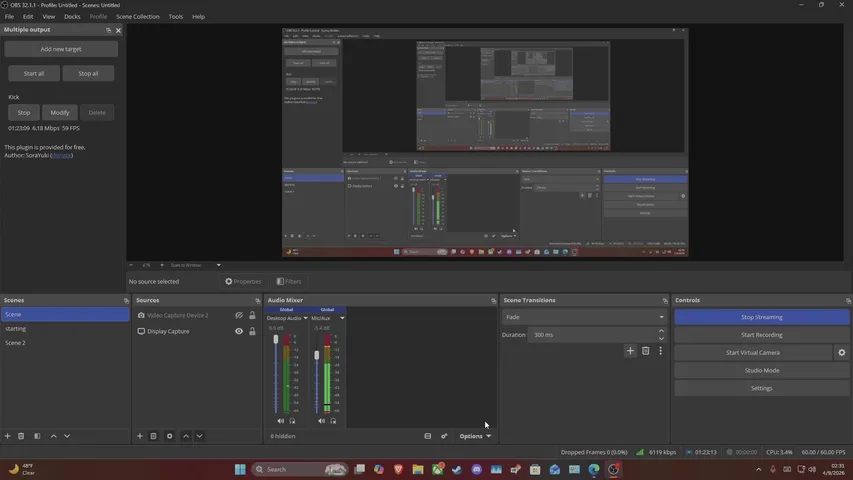Image resolution: width=853 pixels, height=480 pixels.
Task: Zoom out preview with minus icon
Action: [131, 265]
